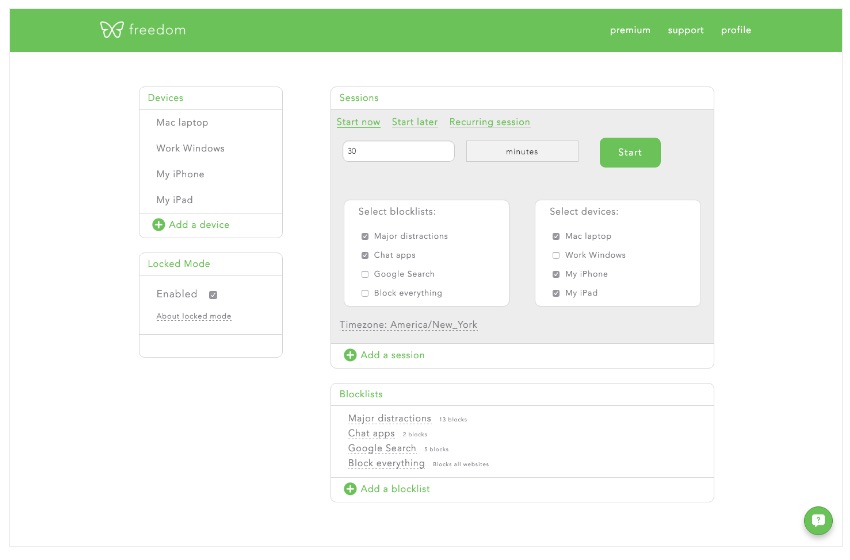Check the Google Search blocklist
This screenshot has width=850, height=560.
[365, 274]
